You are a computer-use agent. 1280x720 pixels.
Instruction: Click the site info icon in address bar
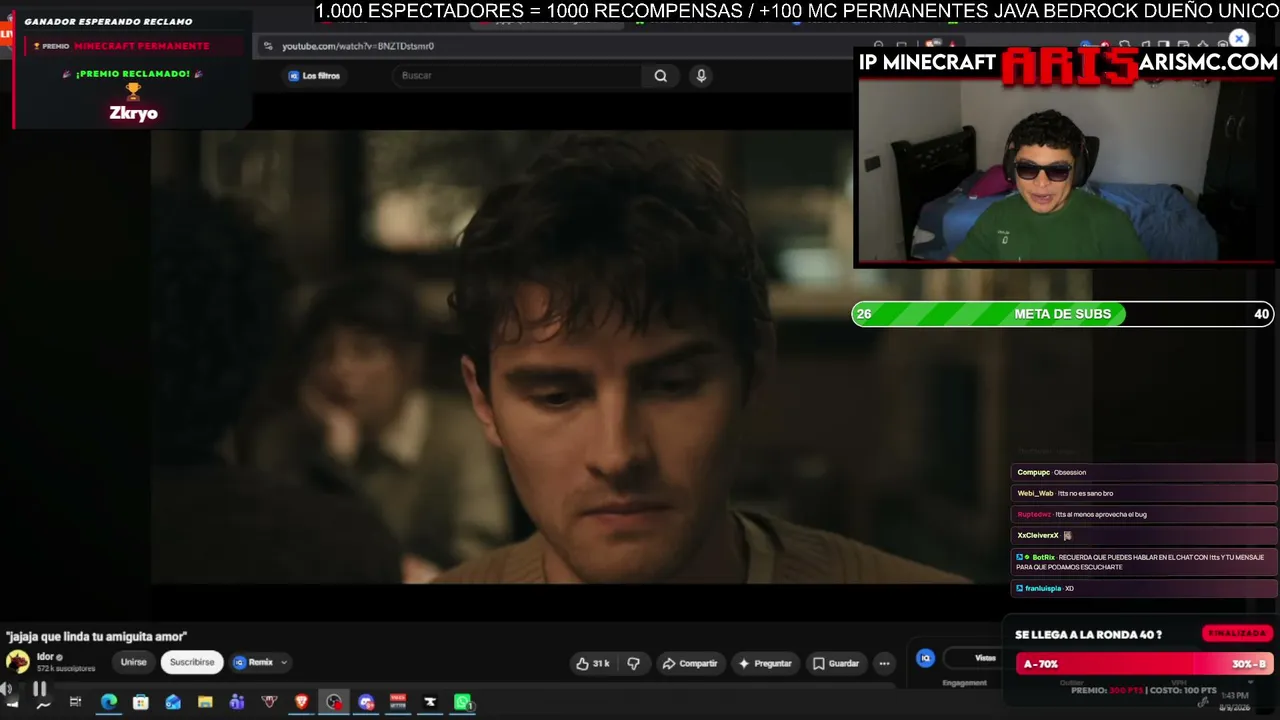(268, 46)
